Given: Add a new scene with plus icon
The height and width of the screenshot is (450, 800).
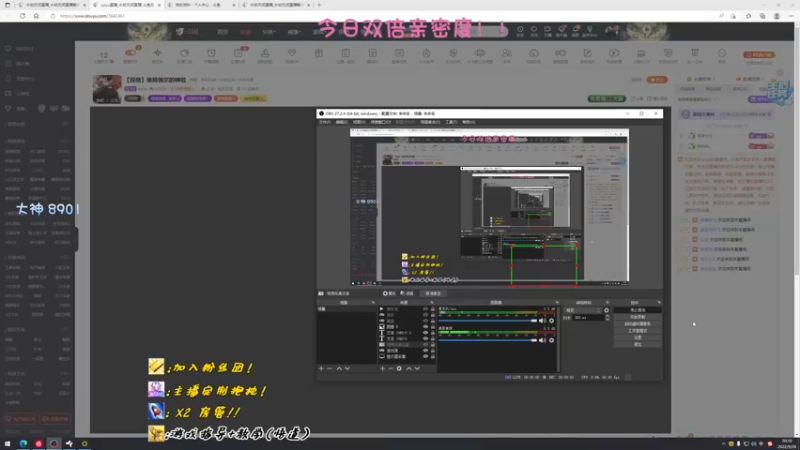Looking at the screenshot, I should pyautogui.click(x=321, y=368).
